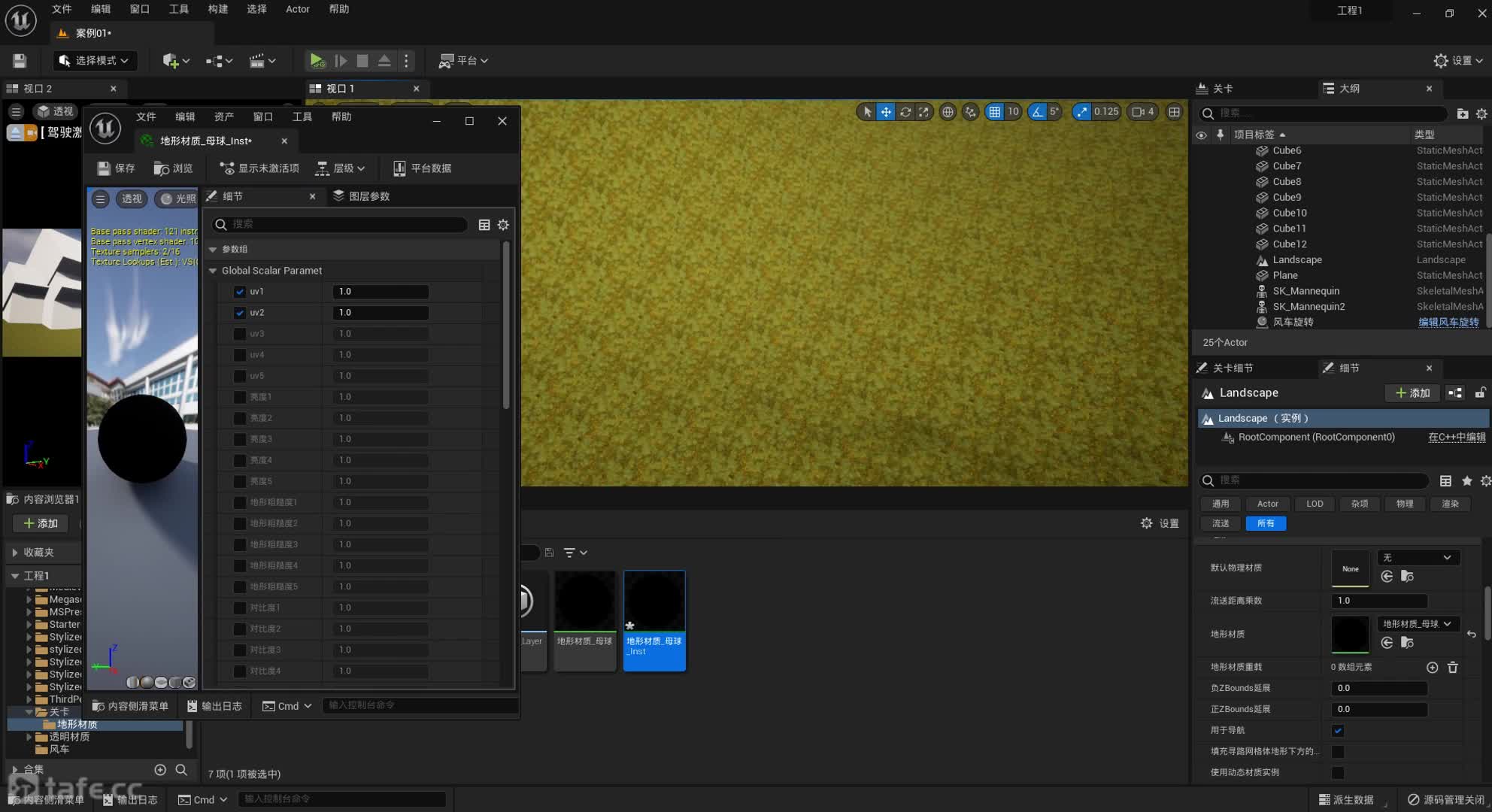Collapse the 参数组 section

213,250
